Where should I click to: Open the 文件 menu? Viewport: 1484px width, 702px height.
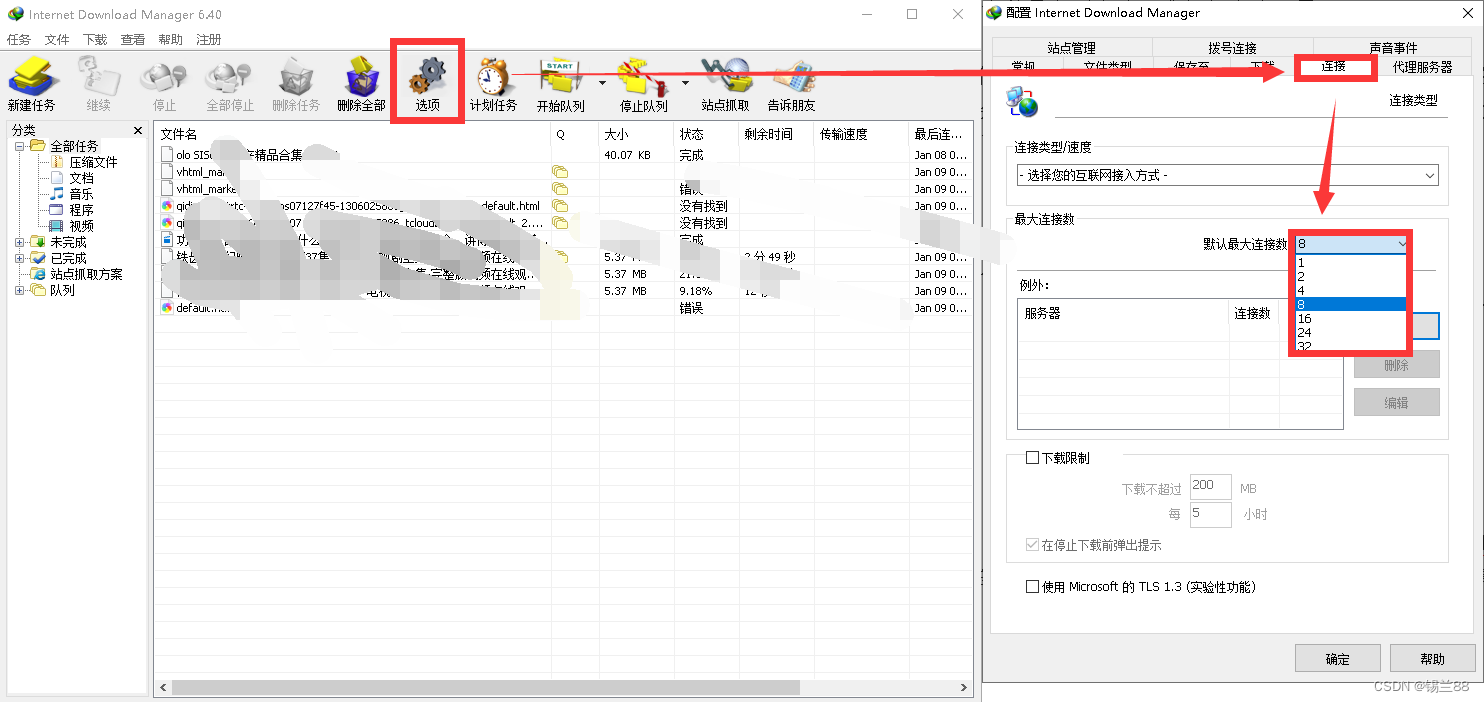click(57, 40)
